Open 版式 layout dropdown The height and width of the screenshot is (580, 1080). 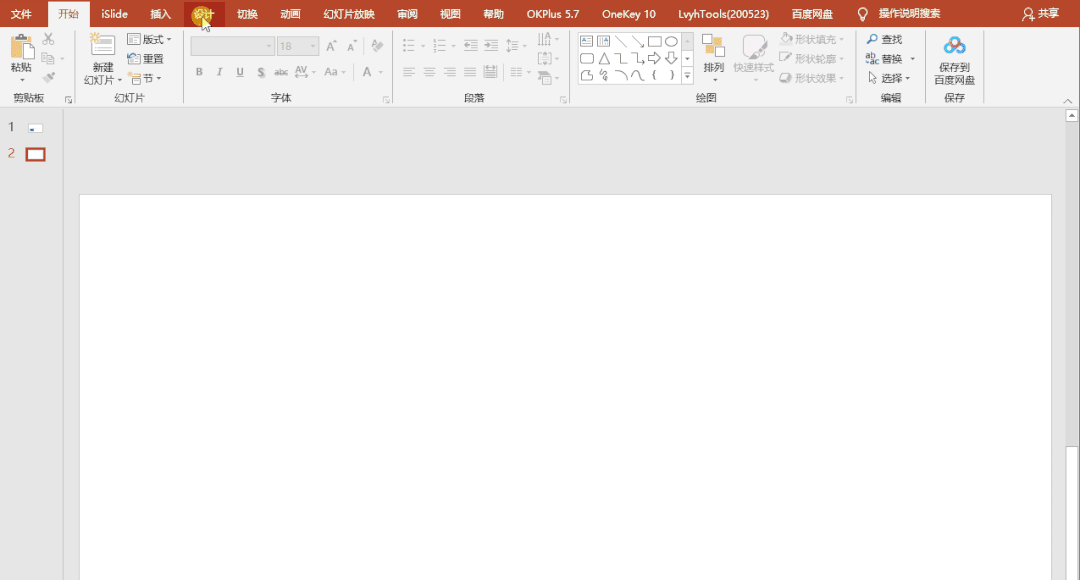(x=150, y=39)
